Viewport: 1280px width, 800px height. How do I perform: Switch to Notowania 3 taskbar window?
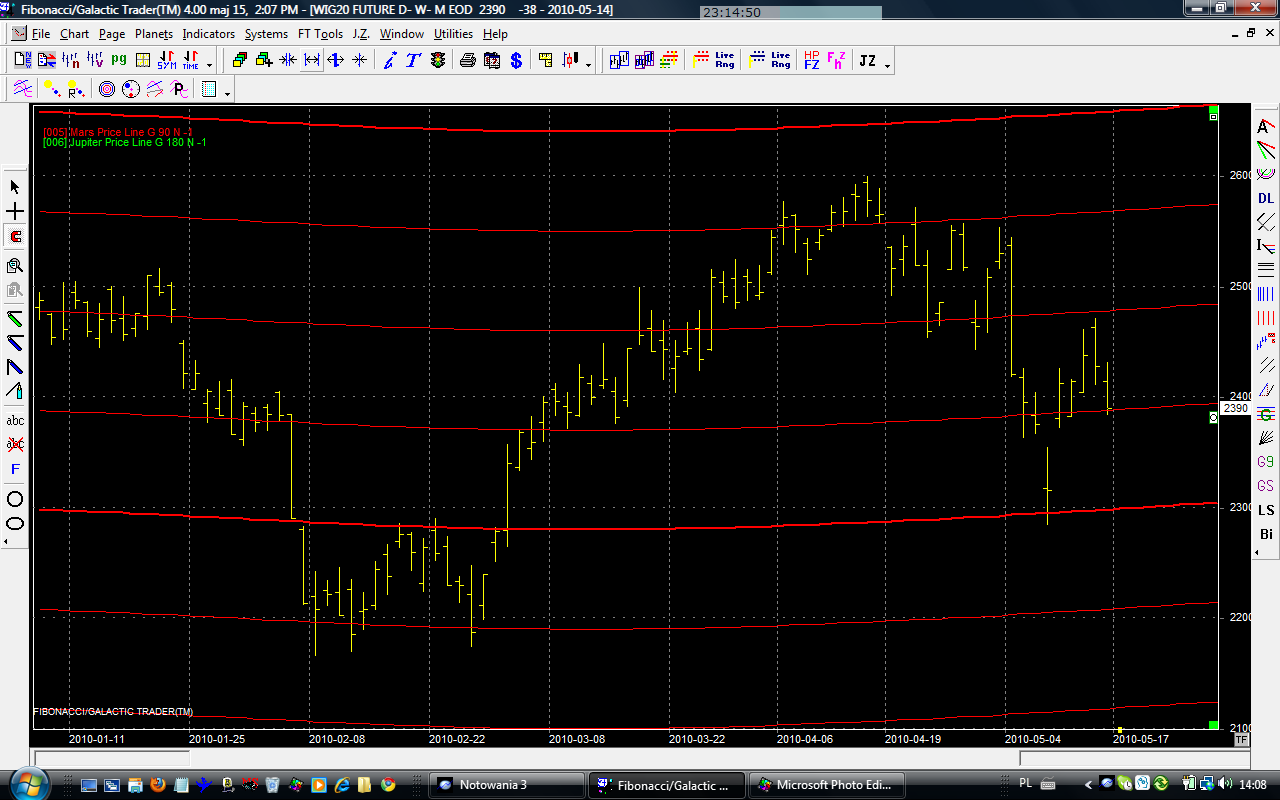point(506,785)
